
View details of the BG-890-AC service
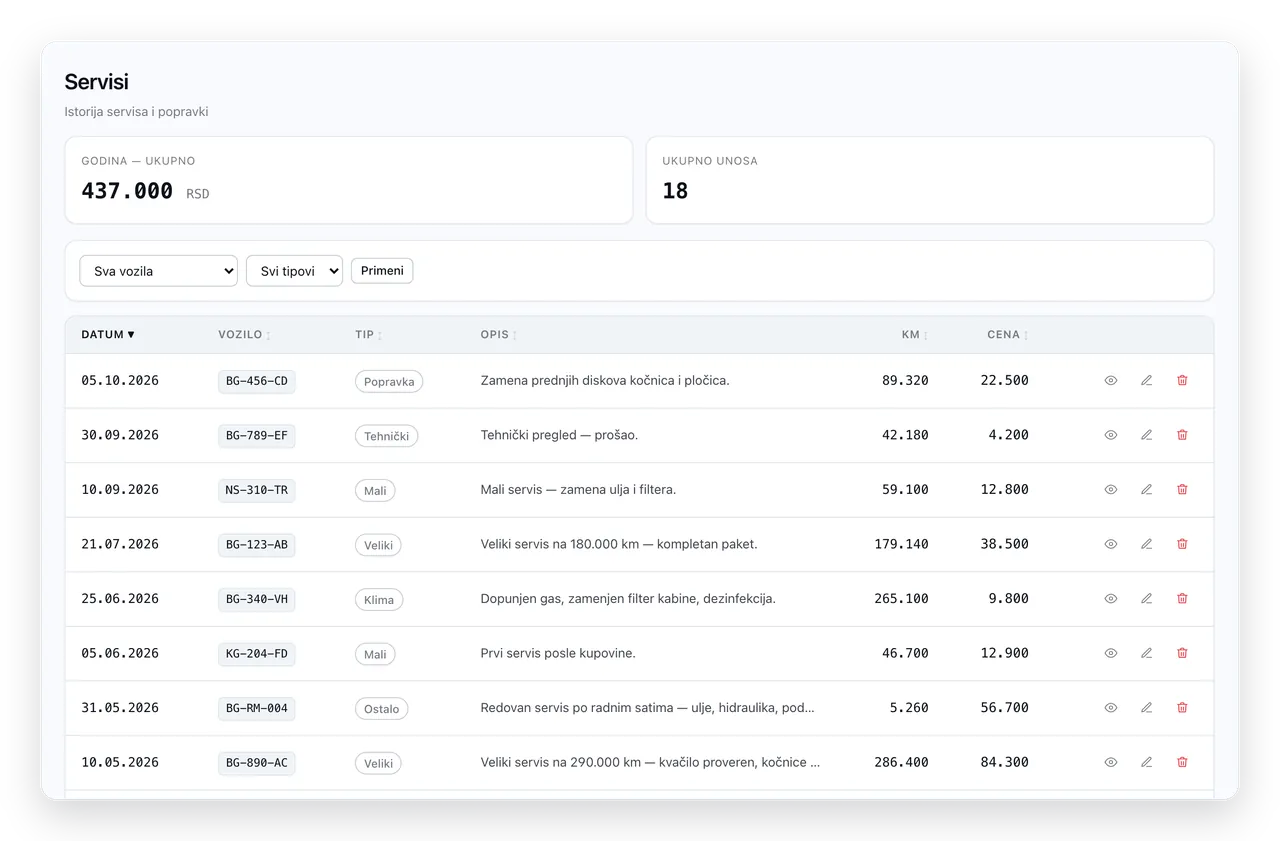(x=1110, y=762)
